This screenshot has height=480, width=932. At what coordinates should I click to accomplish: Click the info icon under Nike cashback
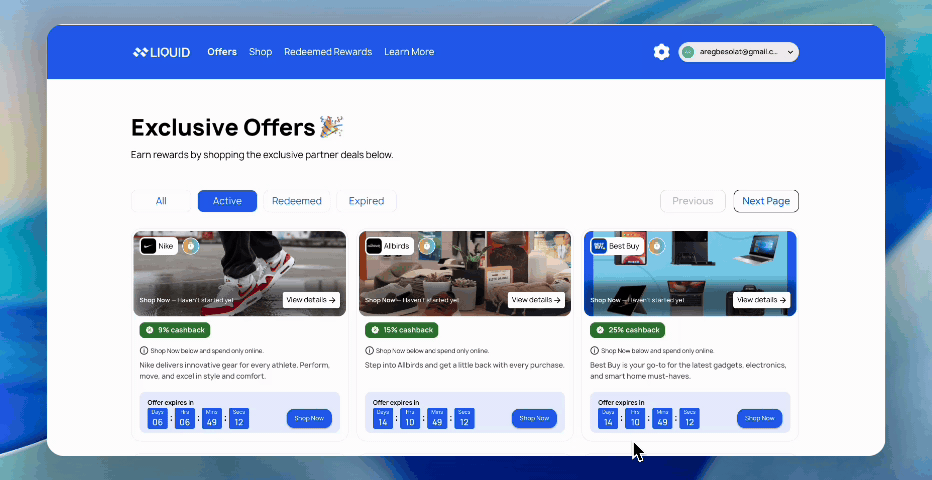pyautogui.click(x=144, y=350)
